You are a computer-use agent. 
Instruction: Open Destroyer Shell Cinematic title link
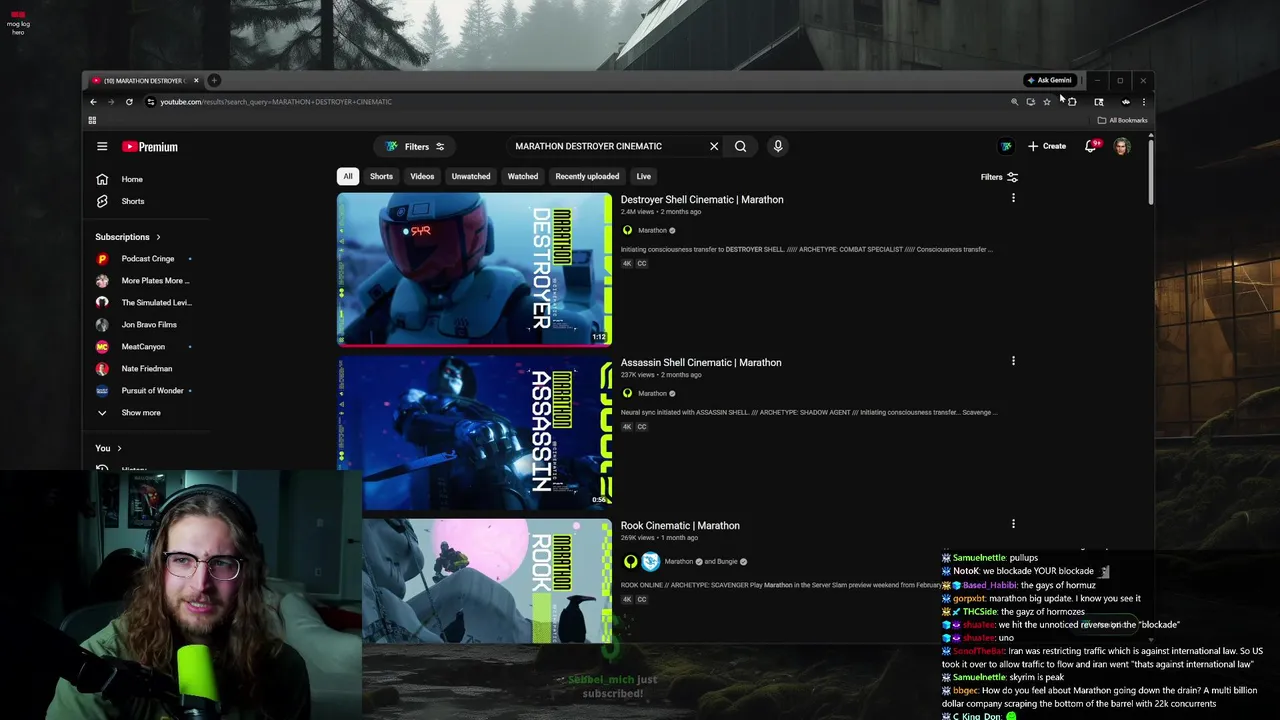(702, 200)
